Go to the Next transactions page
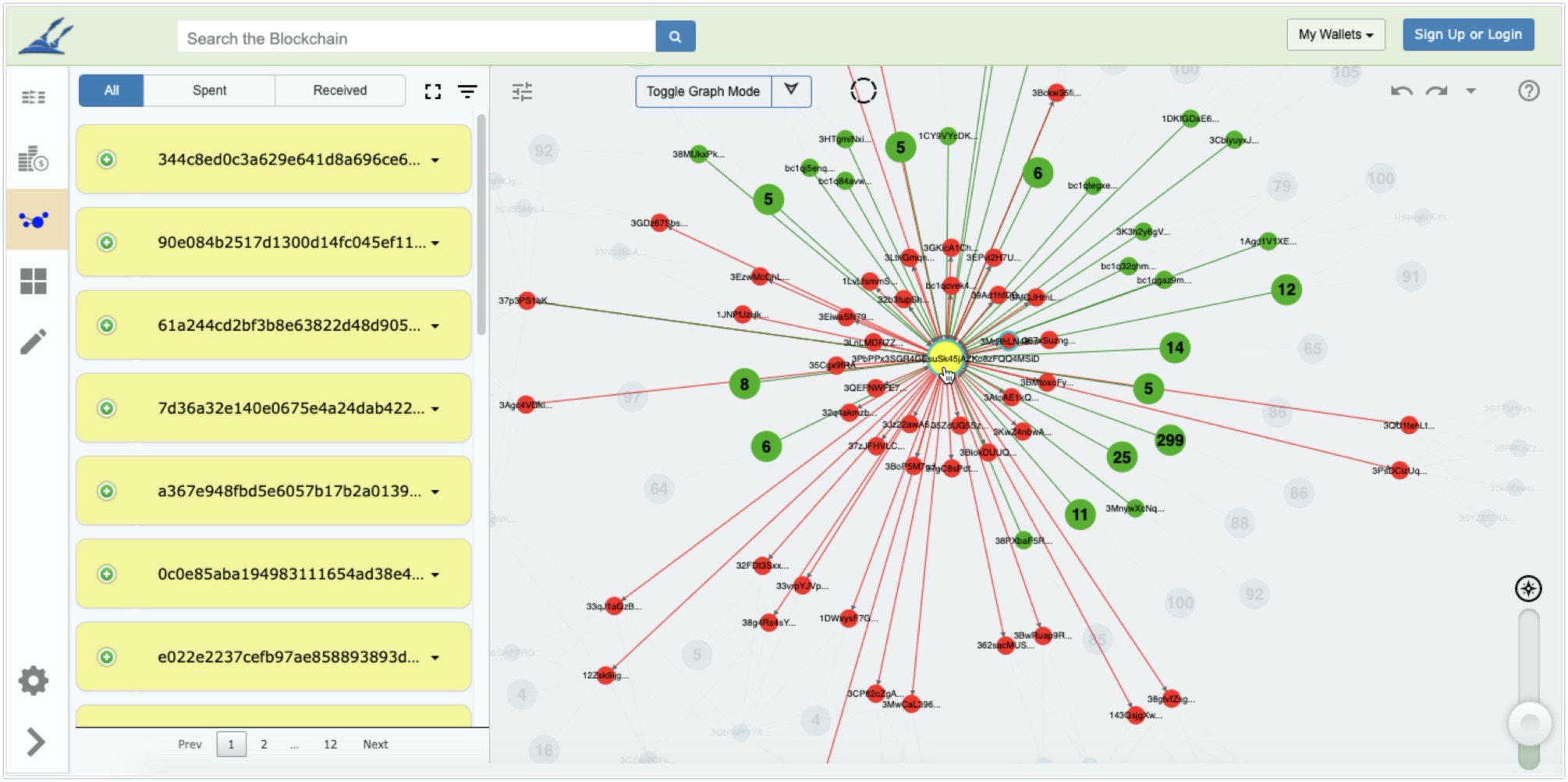Screen dimensions: 1568x782 click(375, 745)
